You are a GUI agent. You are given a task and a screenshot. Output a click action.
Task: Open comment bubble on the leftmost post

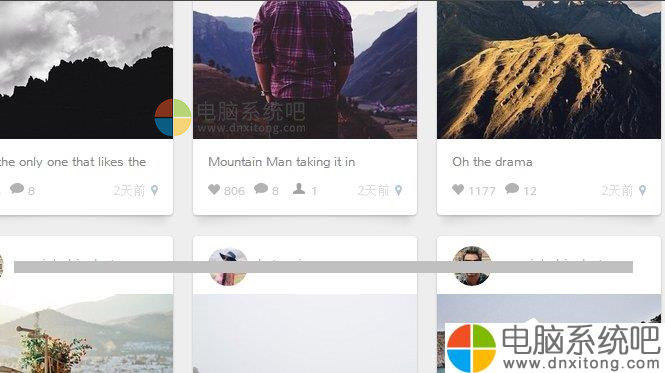(x=17, y=188)
